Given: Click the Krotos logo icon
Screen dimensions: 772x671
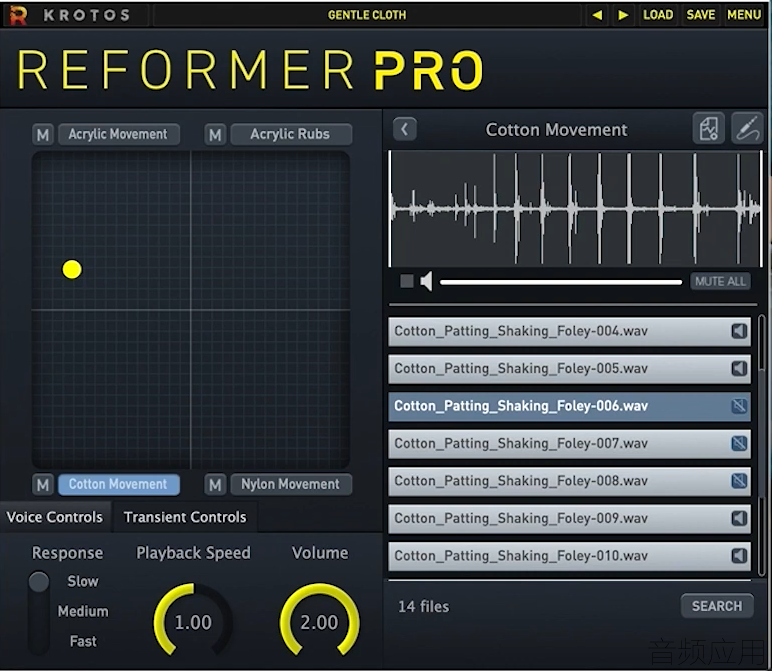Looking at the screenshot, I should [18, 15].
